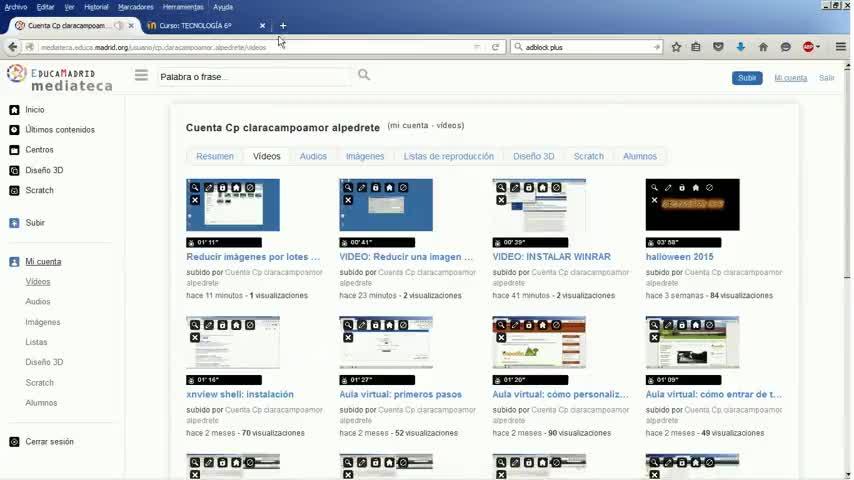Open the Adblock Plus ABP icon dropdown
Image resolution: width=854 pixels, height=480 pixels.
tap(811, 47)
